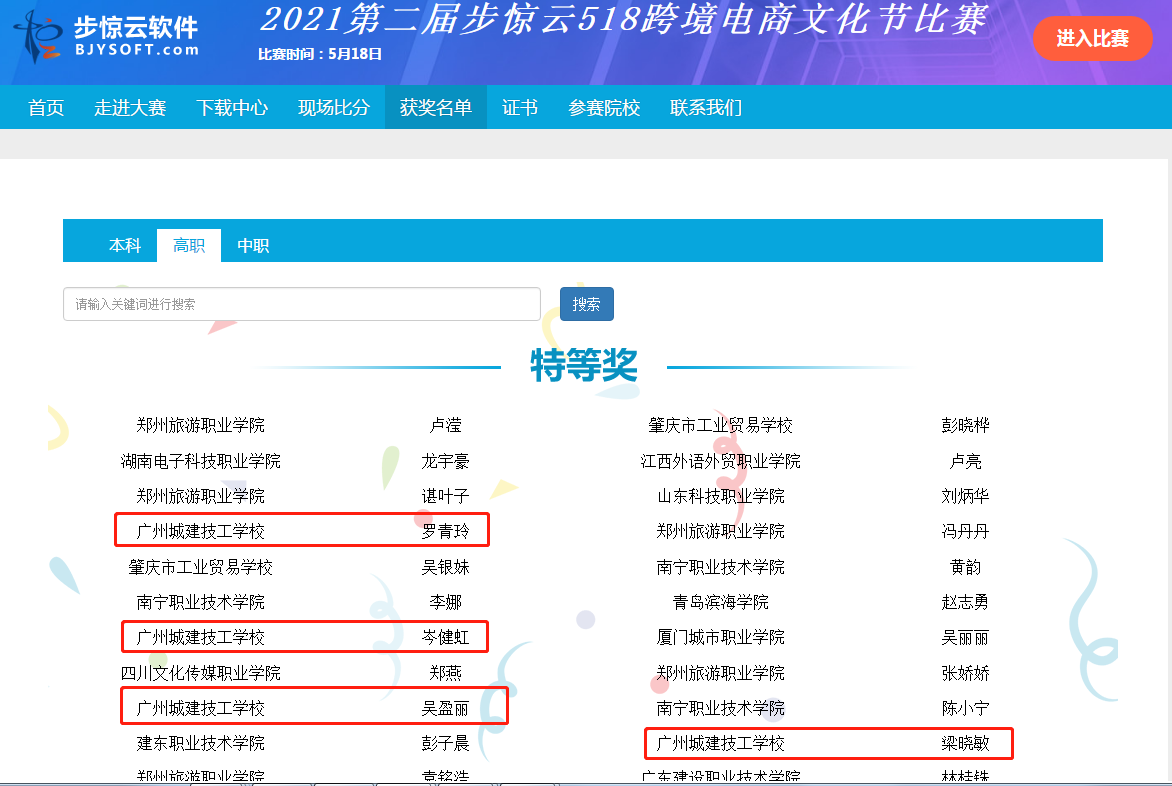This screenshot has height=786, width=1172.
Task: Select 青岛滨海学院 entry
Action: click(x=721, y=602)
